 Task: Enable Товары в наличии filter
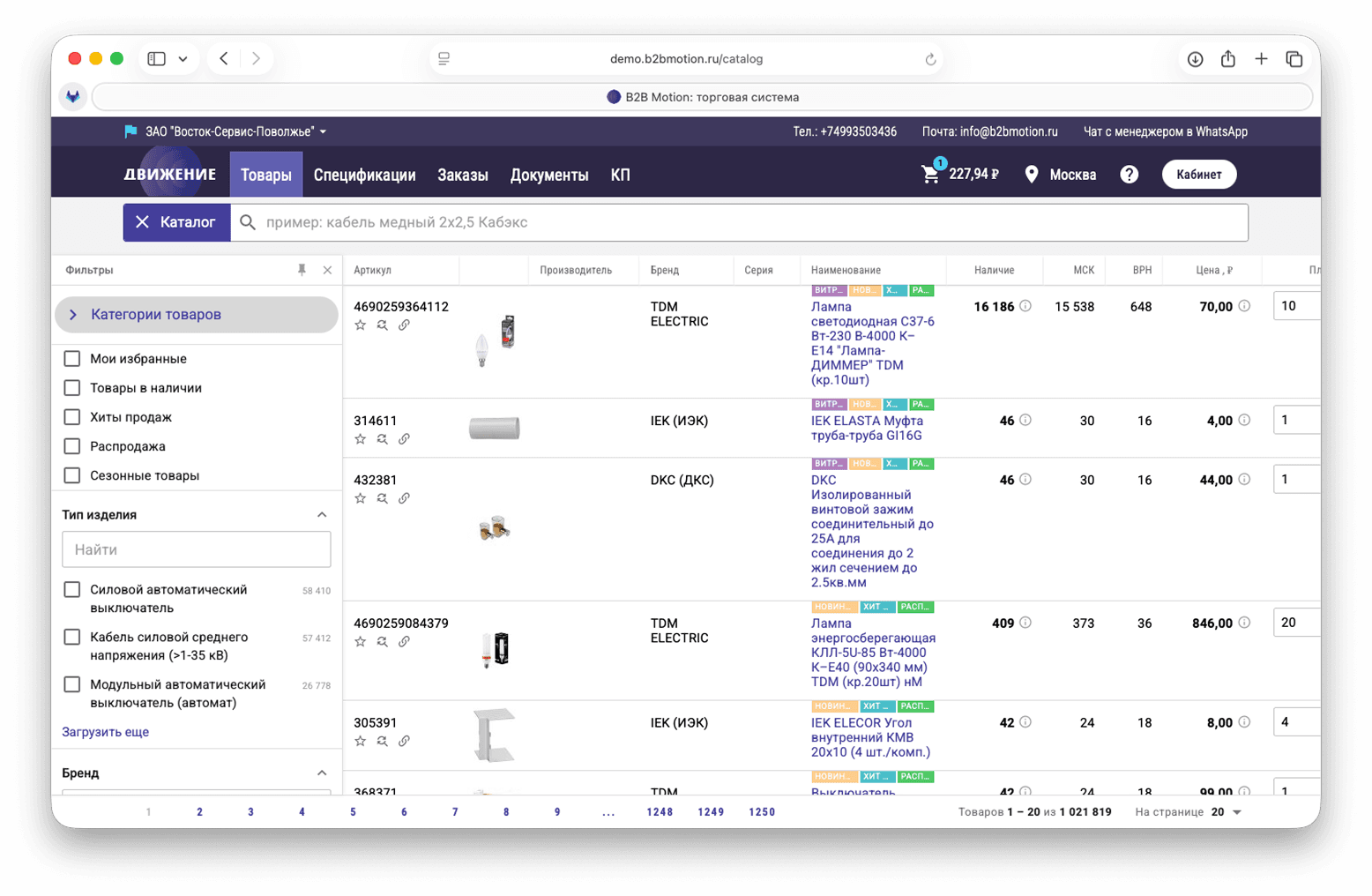[72, 388]
